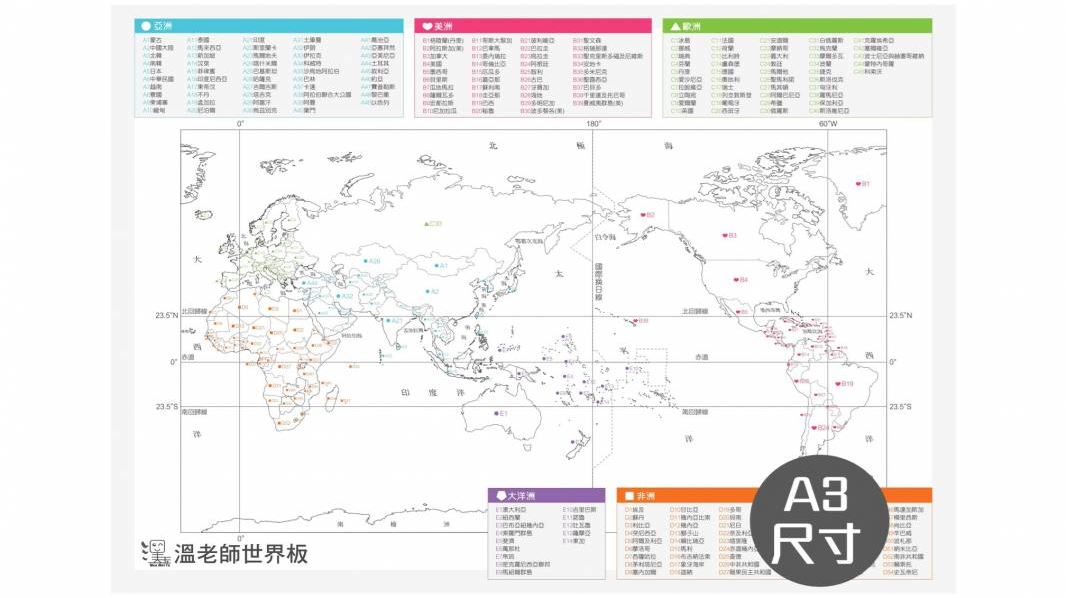
Task: Select the blue dot marker A1 on Mongolia
Action: point(434,266)
